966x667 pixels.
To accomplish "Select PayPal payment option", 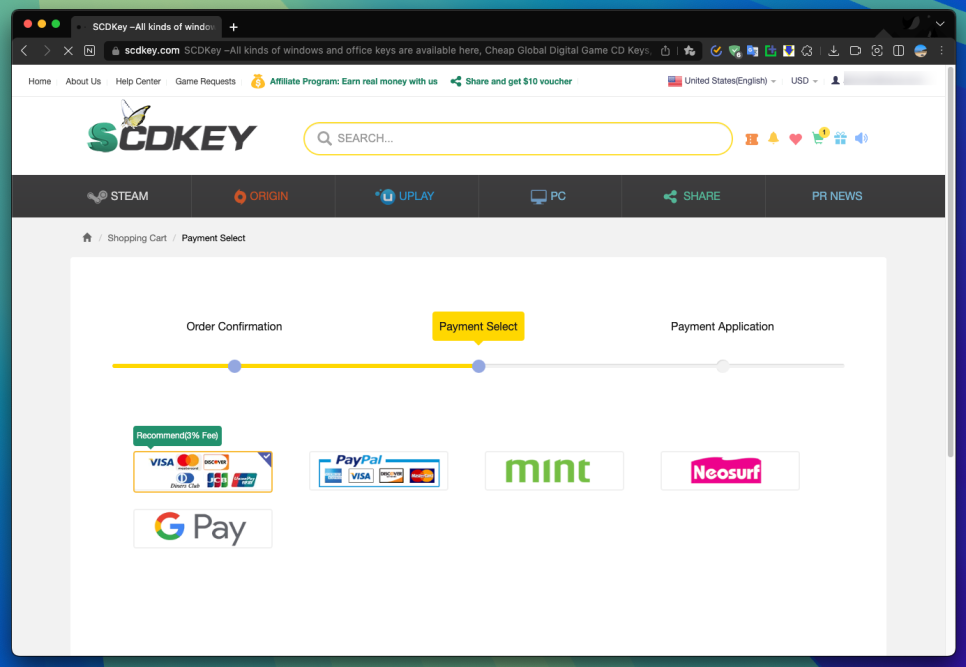I will [x=378, y=471].
